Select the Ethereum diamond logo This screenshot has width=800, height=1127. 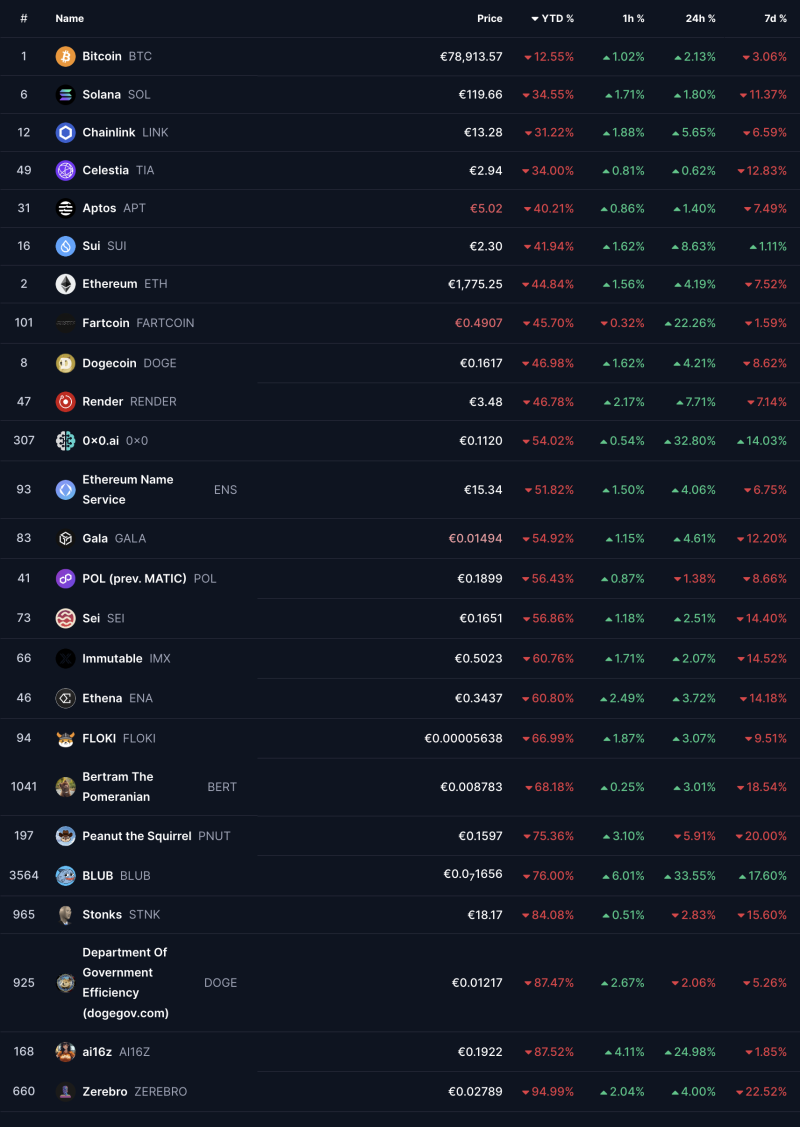pos(65,285)
